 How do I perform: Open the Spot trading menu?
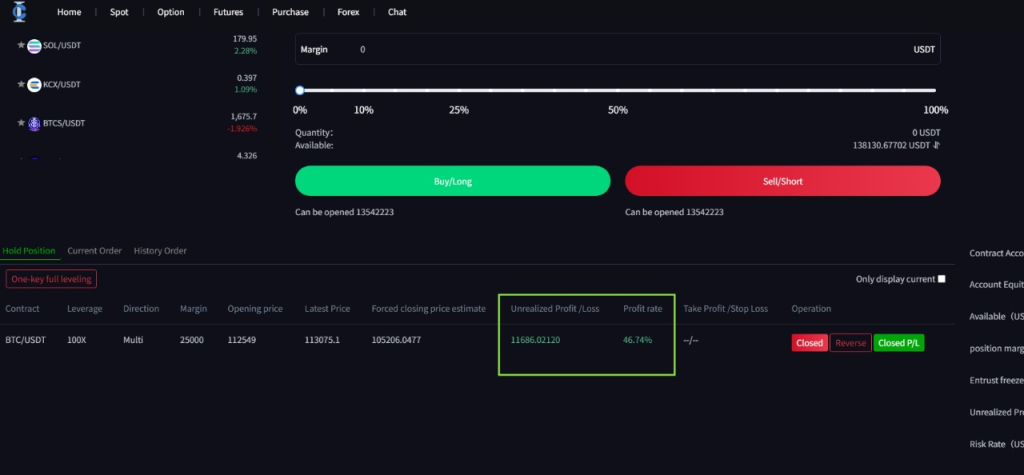pos(119,12)
